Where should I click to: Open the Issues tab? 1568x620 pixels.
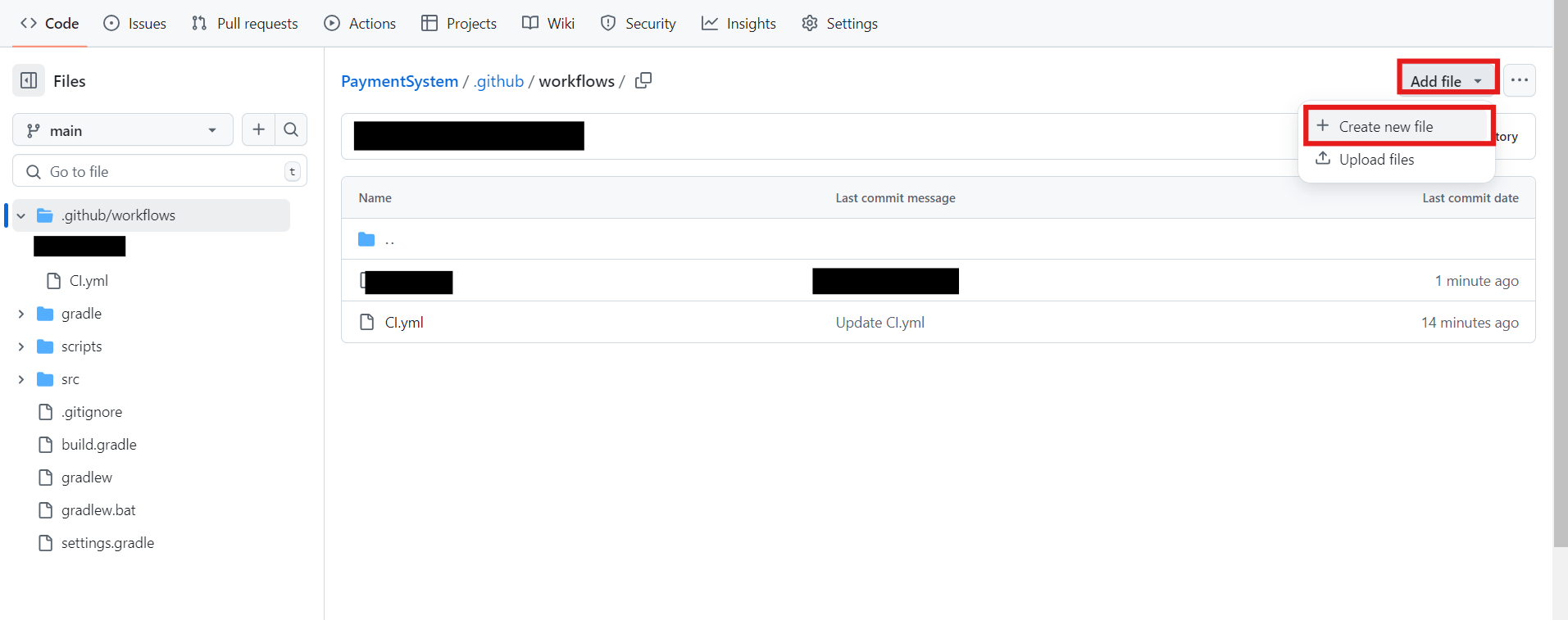pos(135,23)
